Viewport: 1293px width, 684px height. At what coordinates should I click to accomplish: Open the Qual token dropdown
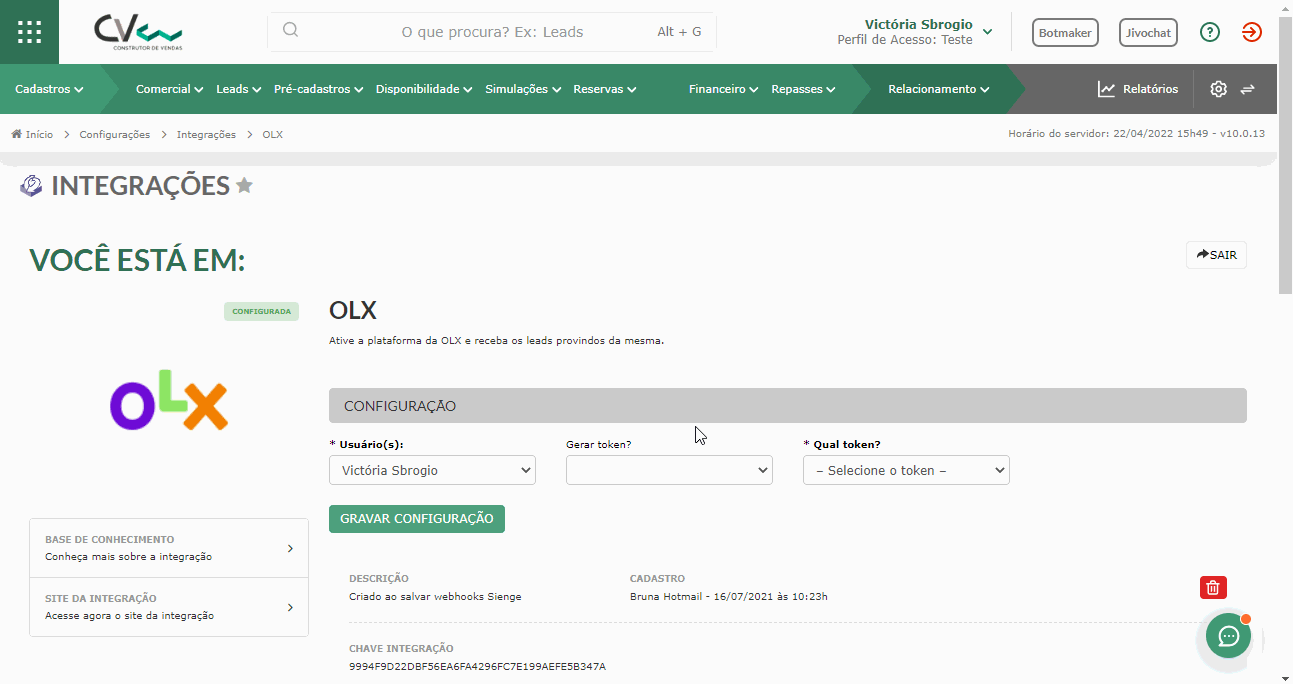[x=906, y=470]
